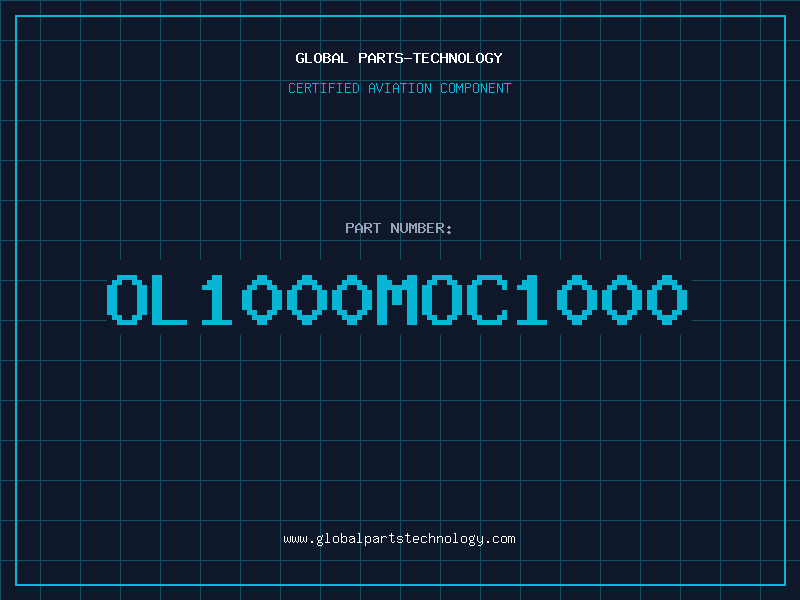Image resolution: width=800 pixels, height=600 pixels.
Task: Select the part number OL1000MOC1000
Action: point(397,299)
